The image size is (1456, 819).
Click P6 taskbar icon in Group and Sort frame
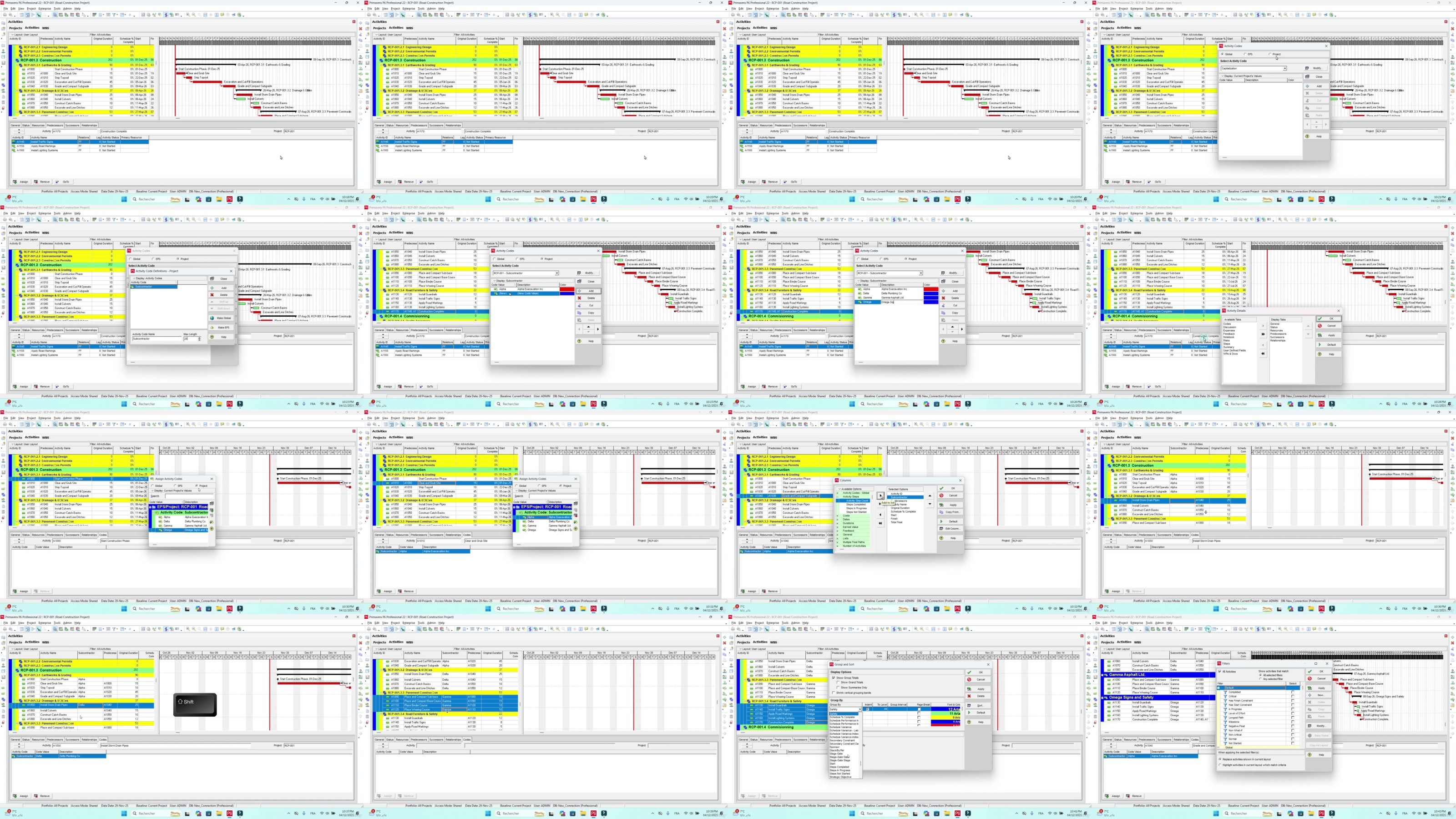(x=958, y=814)
